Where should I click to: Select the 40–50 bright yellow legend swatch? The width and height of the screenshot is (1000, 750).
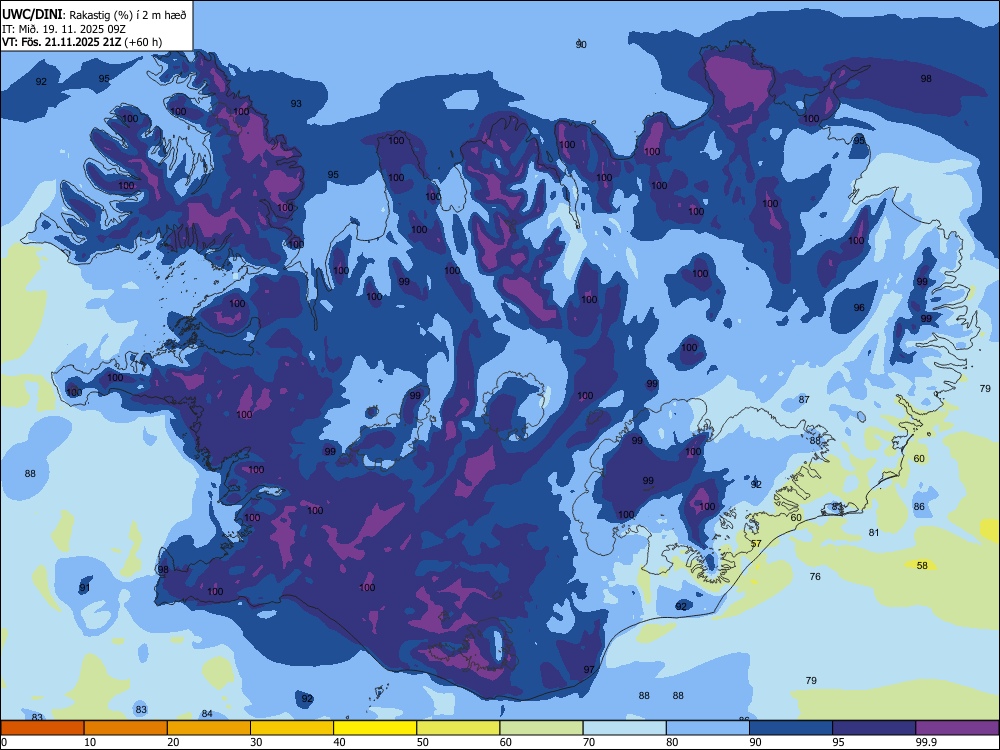(x=375, y=728)
